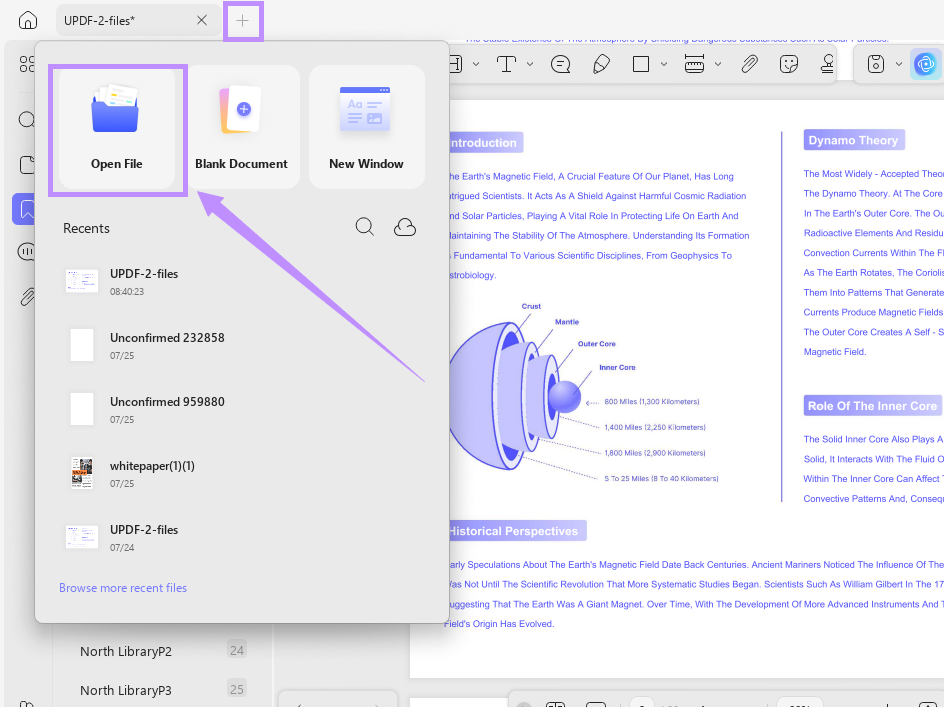Go to the home screen icon
944x707 pixels.
click(28, 20)
